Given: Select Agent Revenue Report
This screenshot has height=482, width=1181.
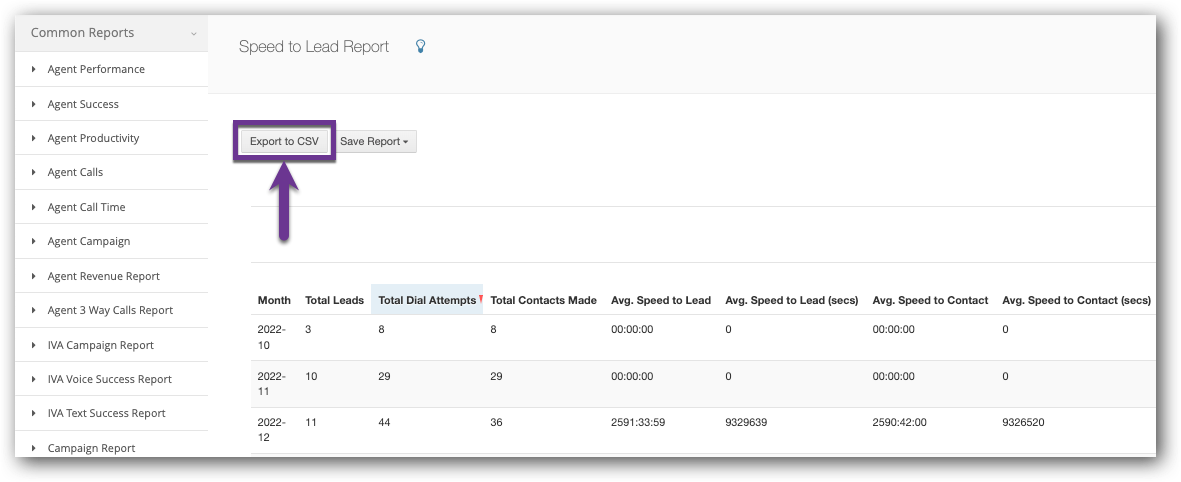Looking at the screenshot, I should 103,276.
